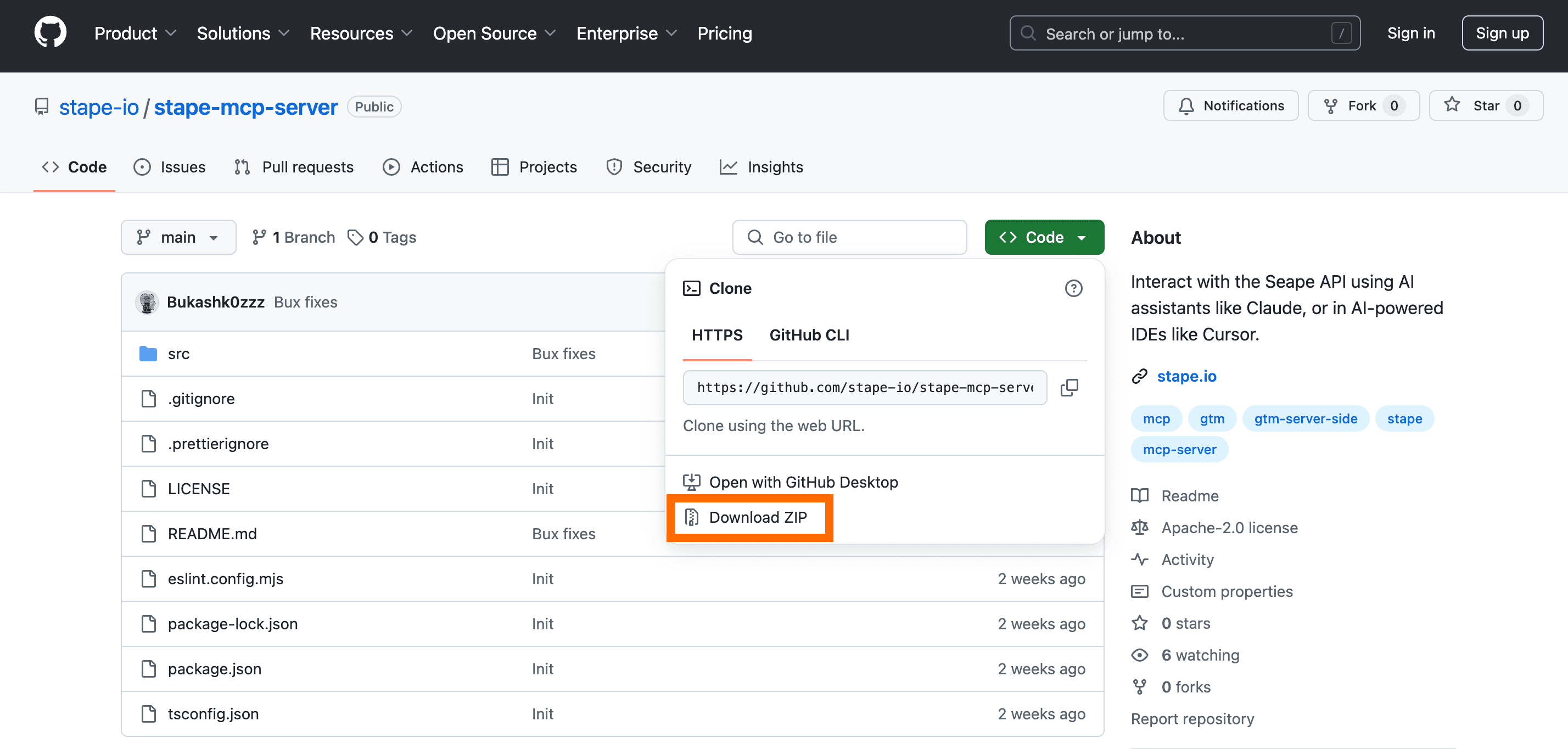The image size is (1568, 749).
Task: Click the star icon beside 0 stars
Action: (x=1139, y=623)
